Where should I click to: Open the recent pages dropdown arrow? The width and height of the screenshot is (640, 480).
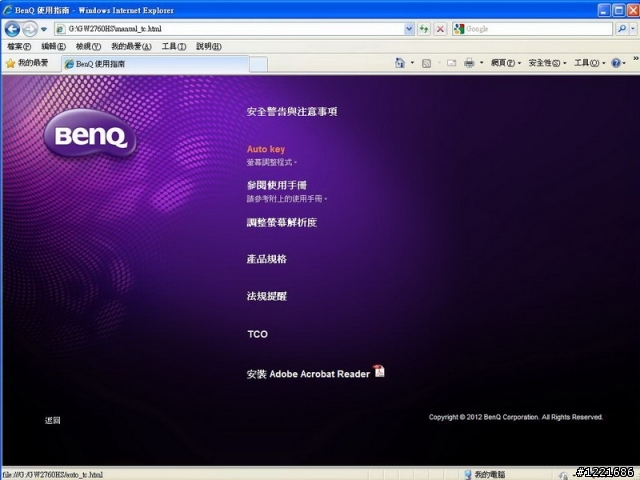(44, 29)
